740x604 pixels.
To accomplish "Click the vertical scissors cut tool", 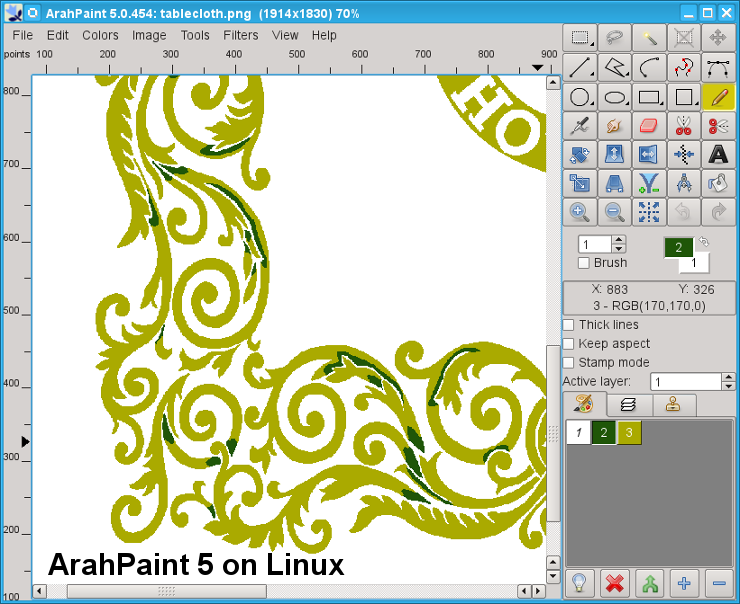I will [x=684, y=126].
